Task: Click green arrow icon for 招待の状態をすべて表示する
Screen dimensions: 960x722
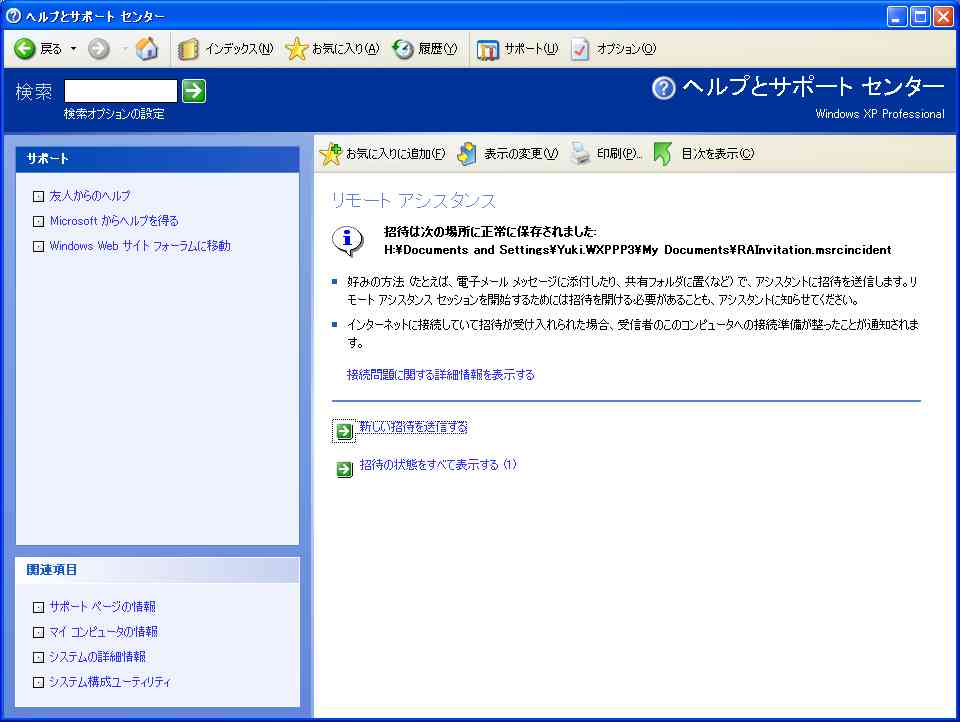Action: click(344, 470)
